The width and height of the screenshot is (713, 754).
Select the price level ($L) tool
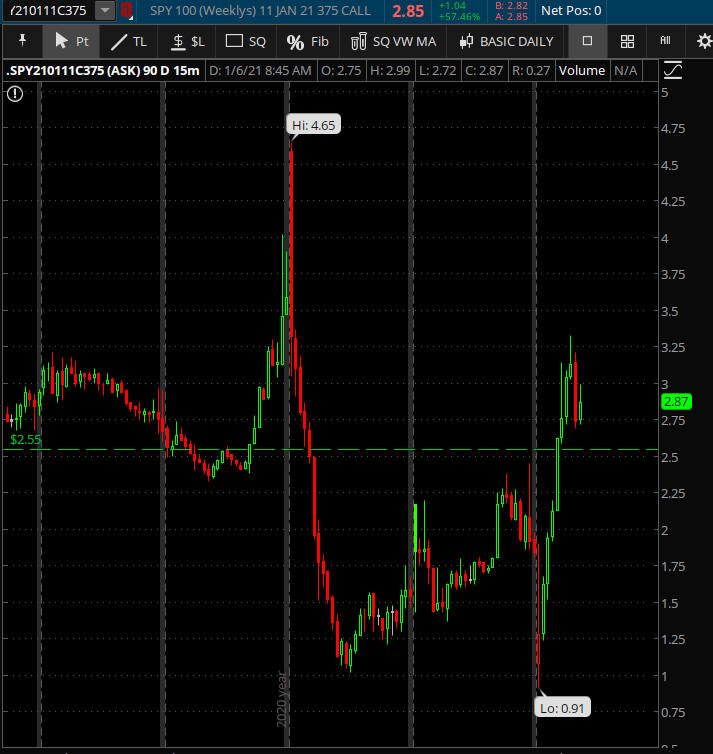pos(188,41)
